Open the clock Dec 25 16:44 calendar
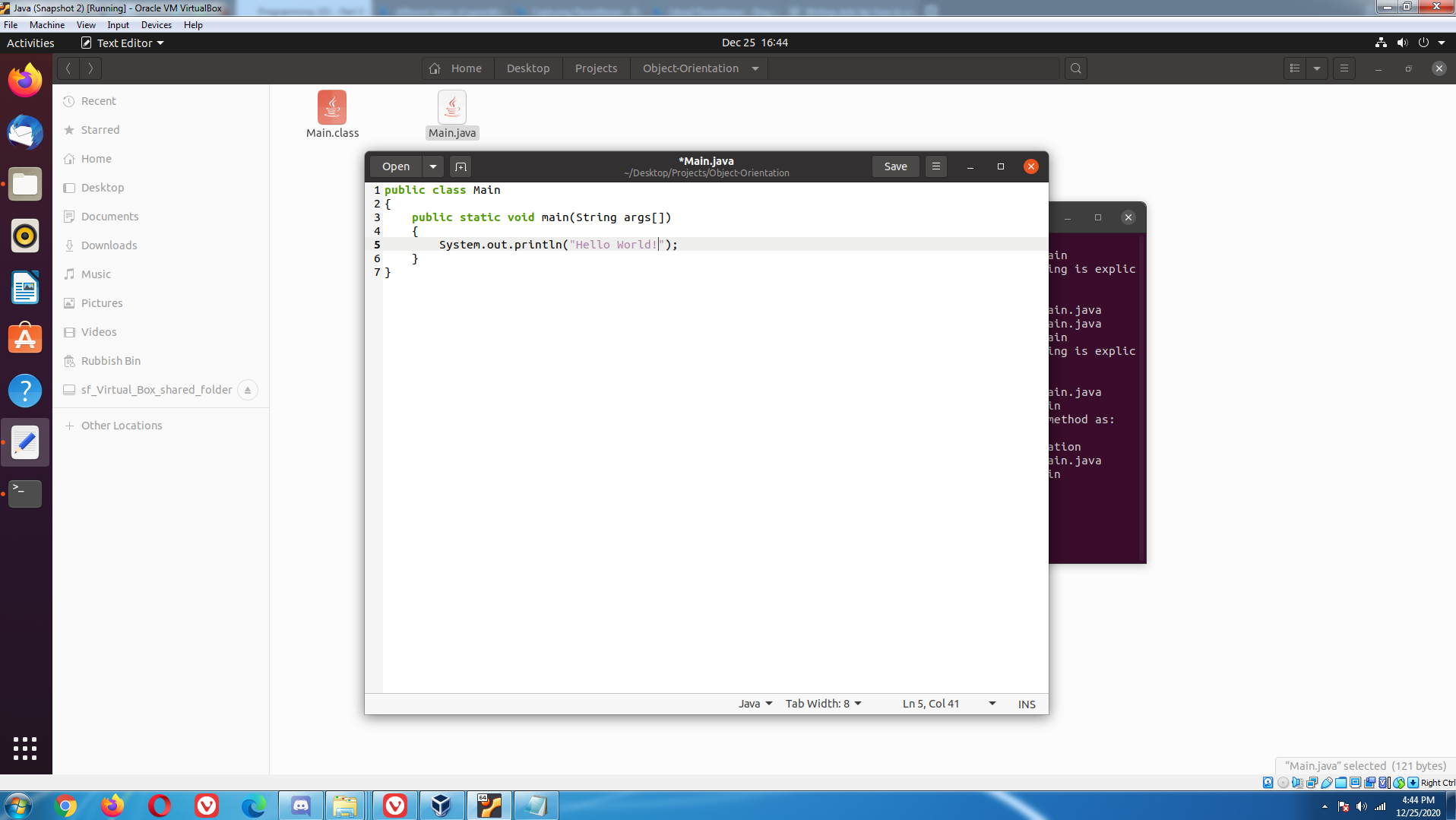The height and width of the screenshot is (820, 1456). click(x=755, y=43)
